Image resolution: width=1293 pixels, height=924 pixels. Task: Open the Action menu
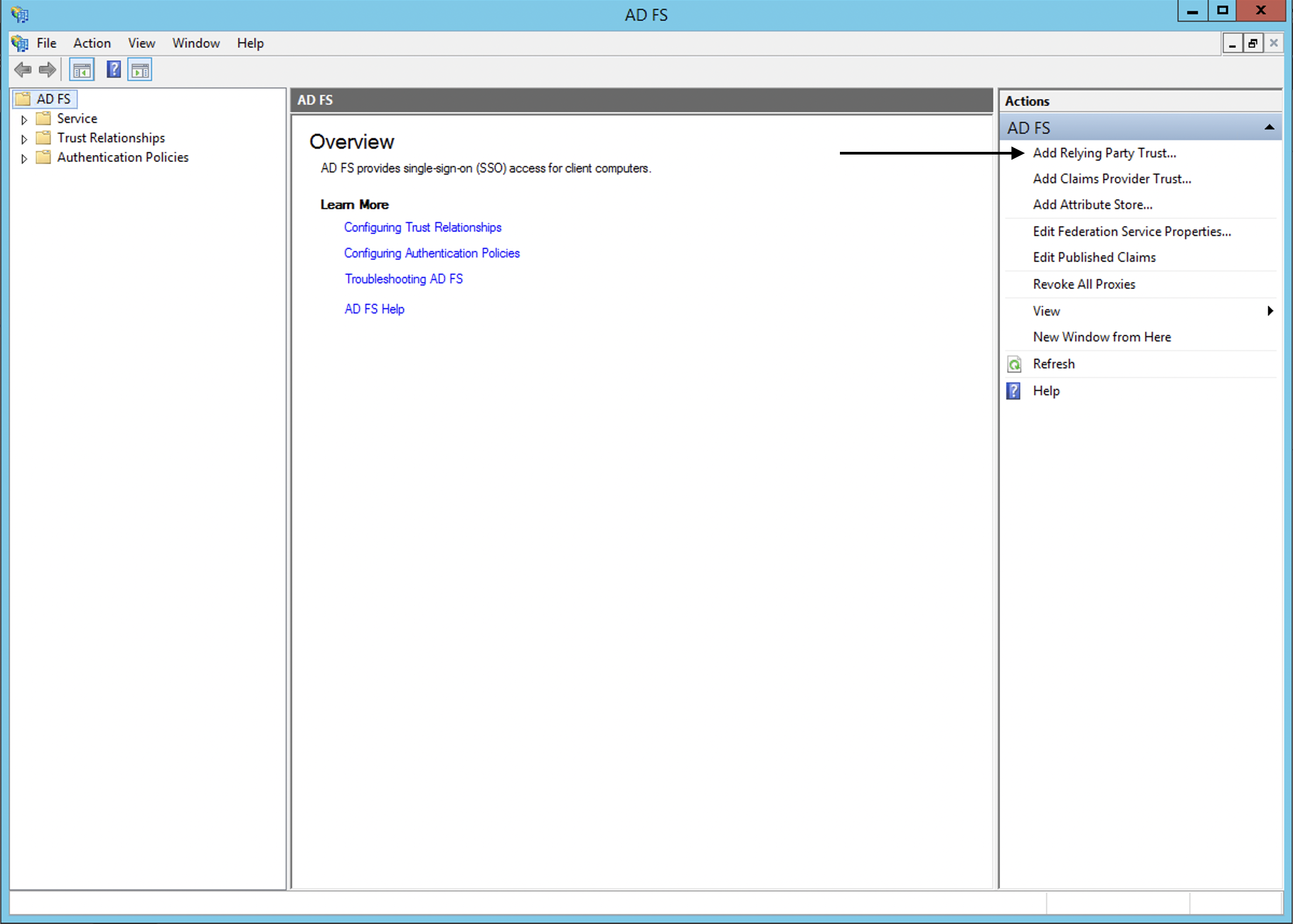92,43
